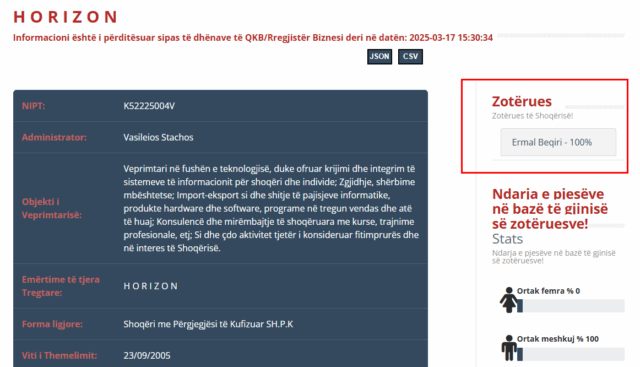Click founding date 23/09/2005
The width and height of the screenshot is (640, 367).
(147, 355)
